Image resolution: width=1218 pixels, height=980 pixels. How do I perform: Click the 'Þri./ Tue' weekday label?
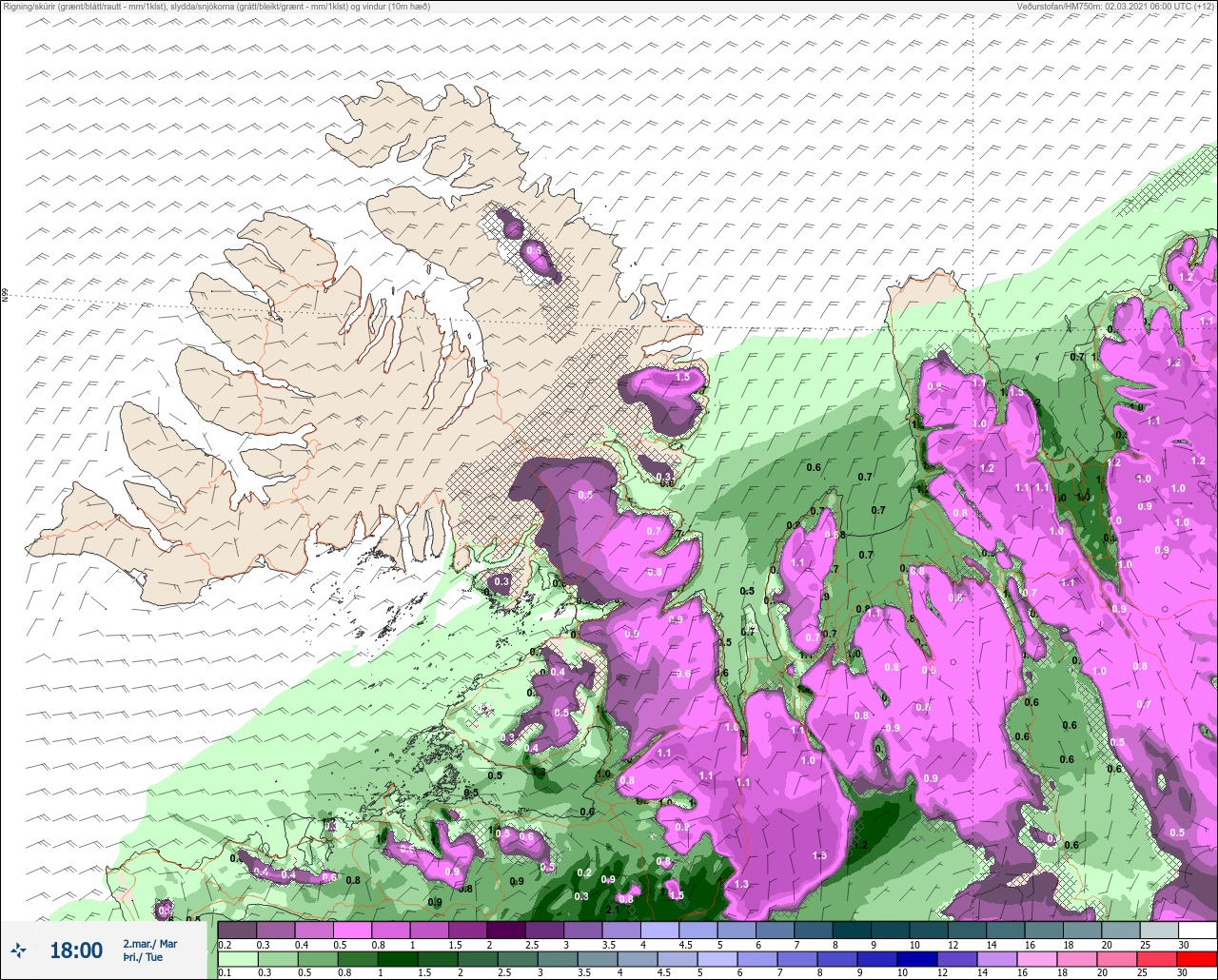(143, 957)
